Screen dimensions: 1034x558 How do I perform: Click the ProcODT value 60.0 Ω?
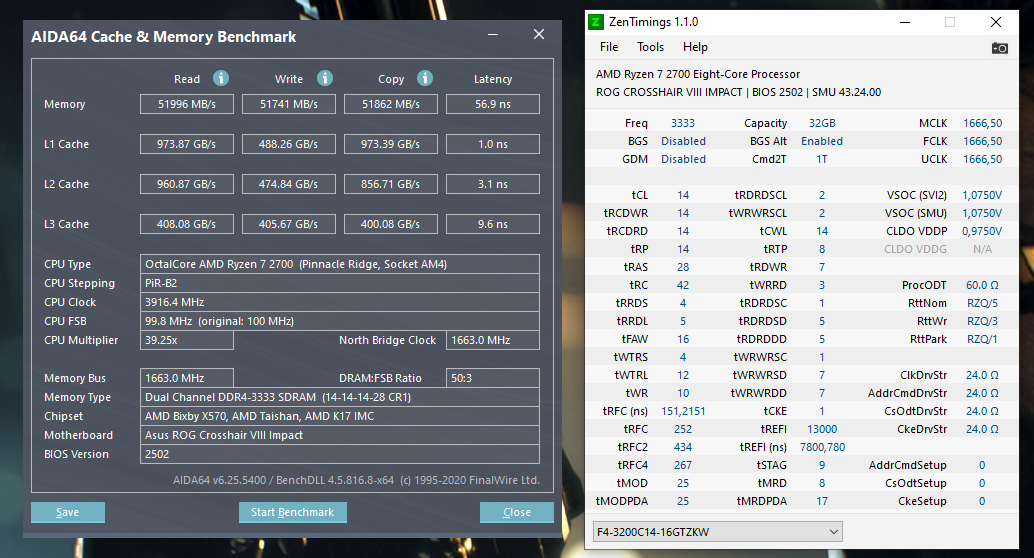982,285
